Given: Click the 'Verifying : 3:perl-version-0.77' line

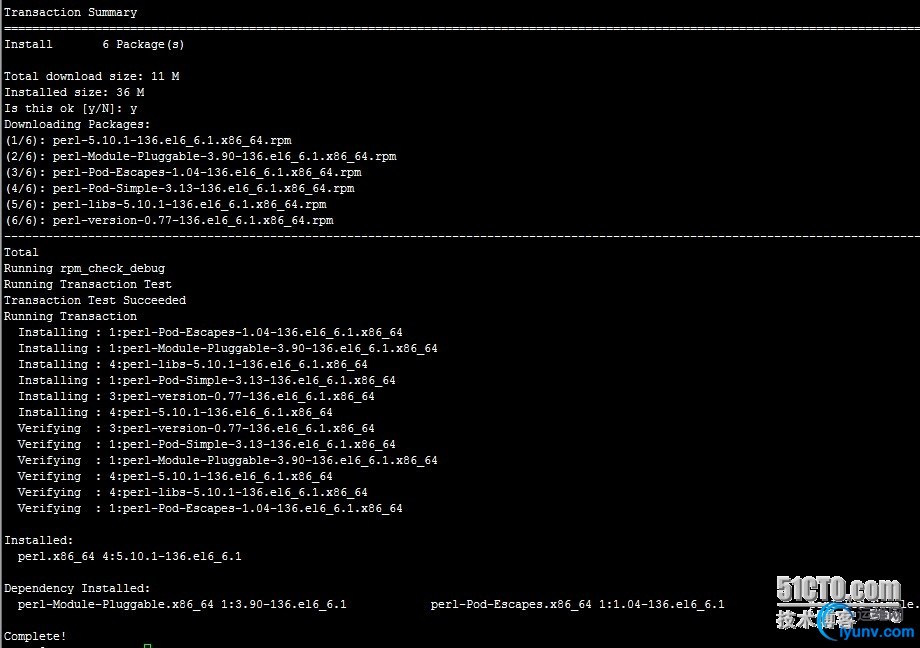Looking at the screenshot, I should pos(196,428).
